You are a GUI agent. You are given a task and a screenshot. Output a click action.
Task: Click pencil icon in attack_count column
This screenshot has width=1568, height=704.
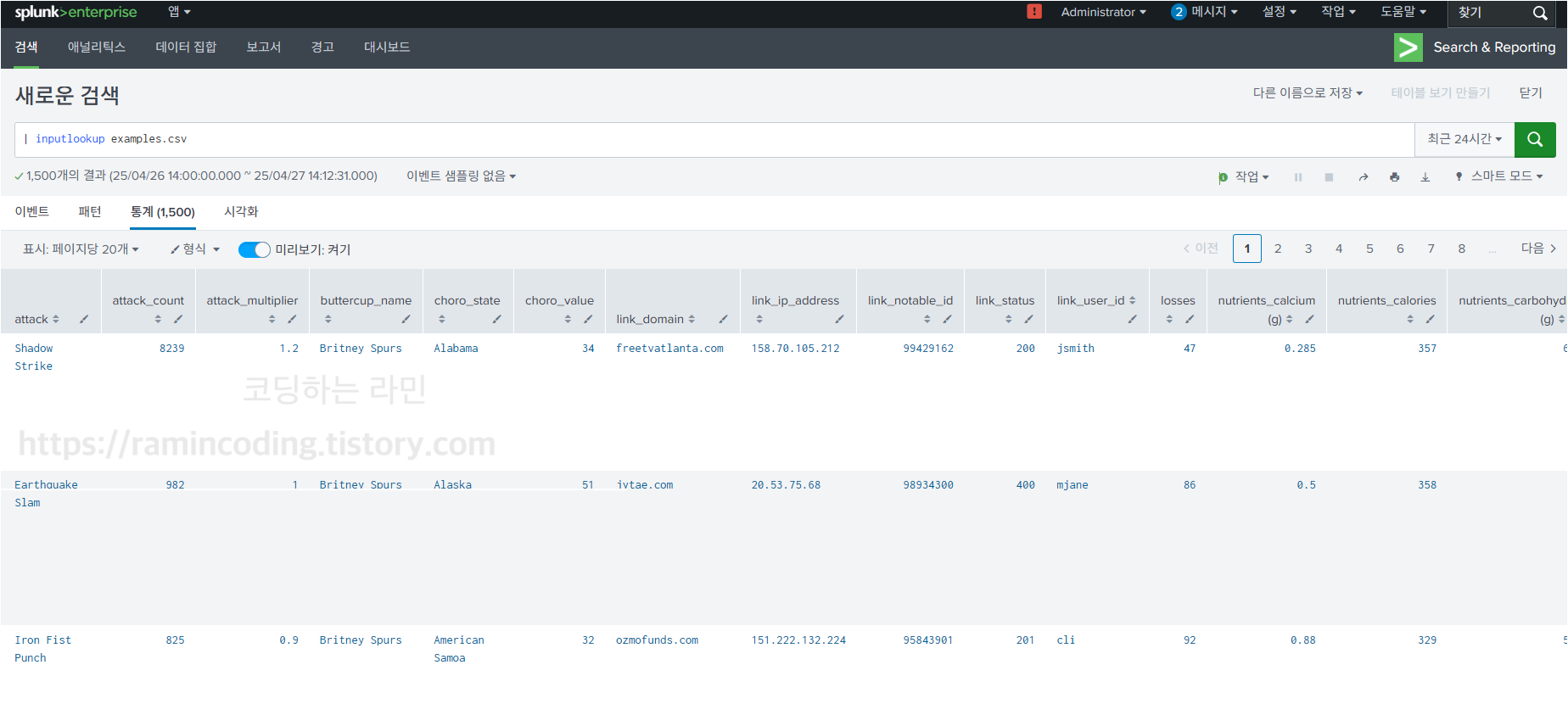pyautogui.click(x=178, y=319)
